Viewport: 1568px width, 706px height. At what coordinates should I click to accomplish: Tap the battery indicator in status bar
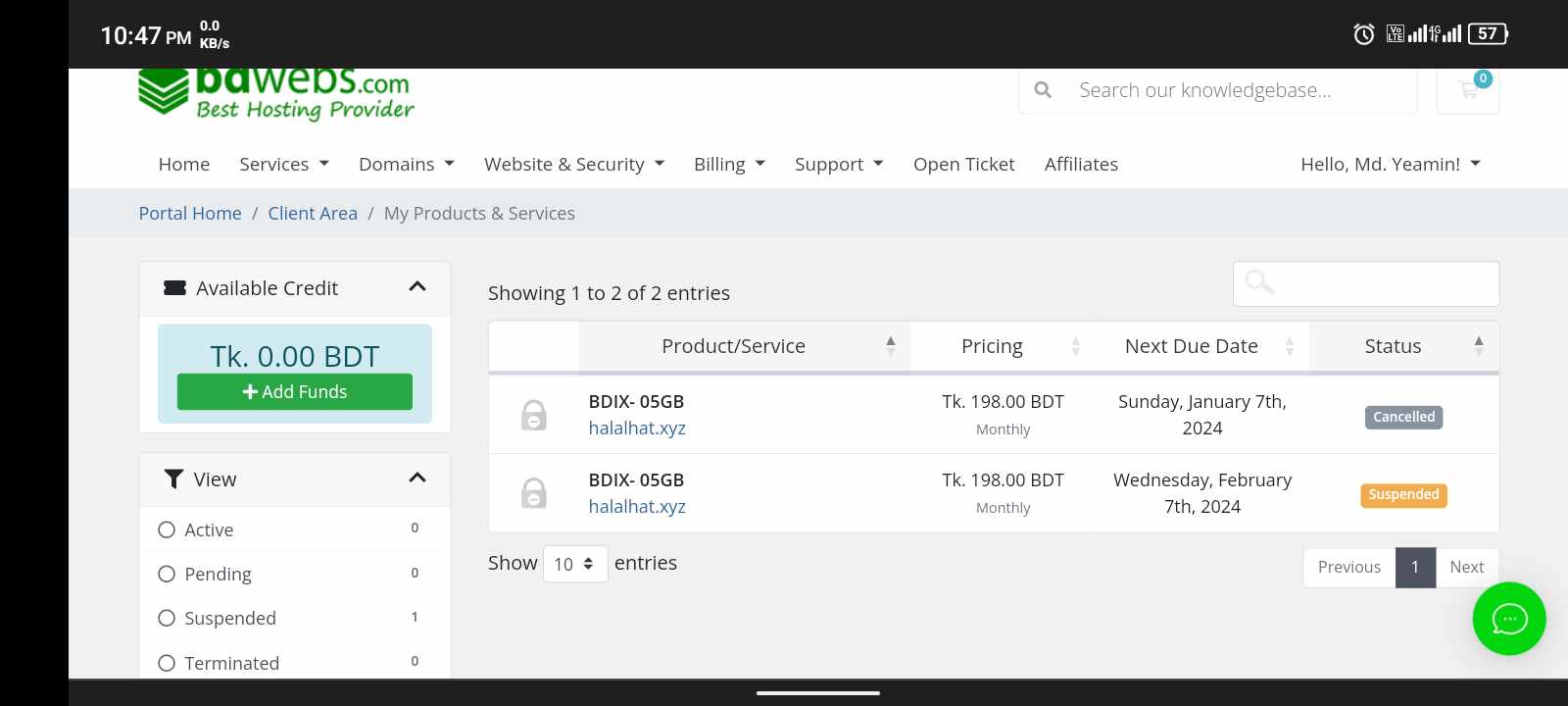pyautogui.click(x=1488, y=34)
